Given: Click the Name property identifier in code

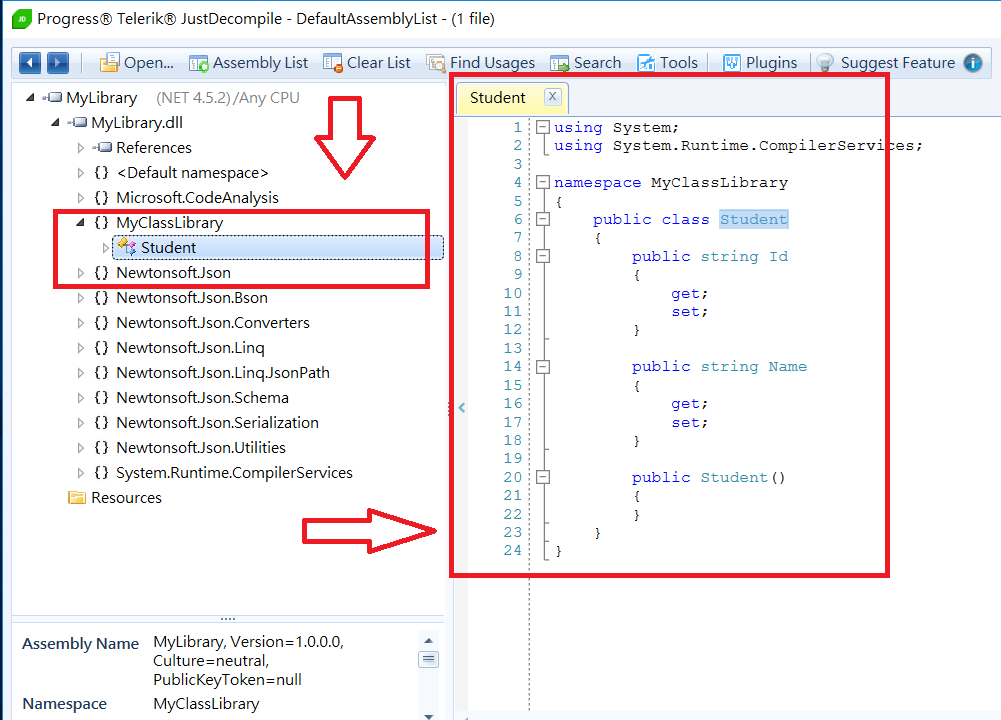Looking at the screenshot, I should point(788,366).
